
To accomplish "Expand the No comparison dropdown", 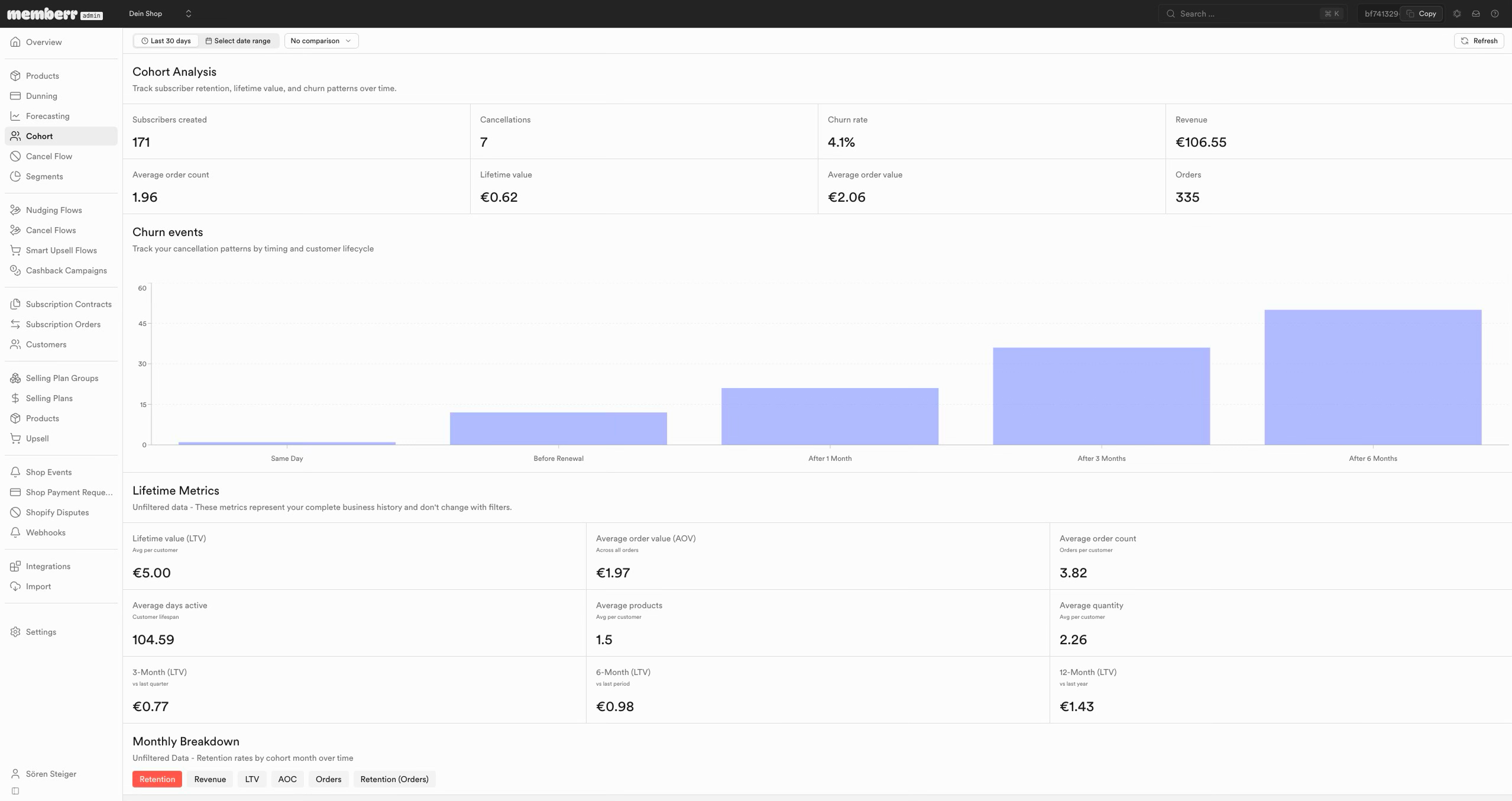I will tap(321, 41).
